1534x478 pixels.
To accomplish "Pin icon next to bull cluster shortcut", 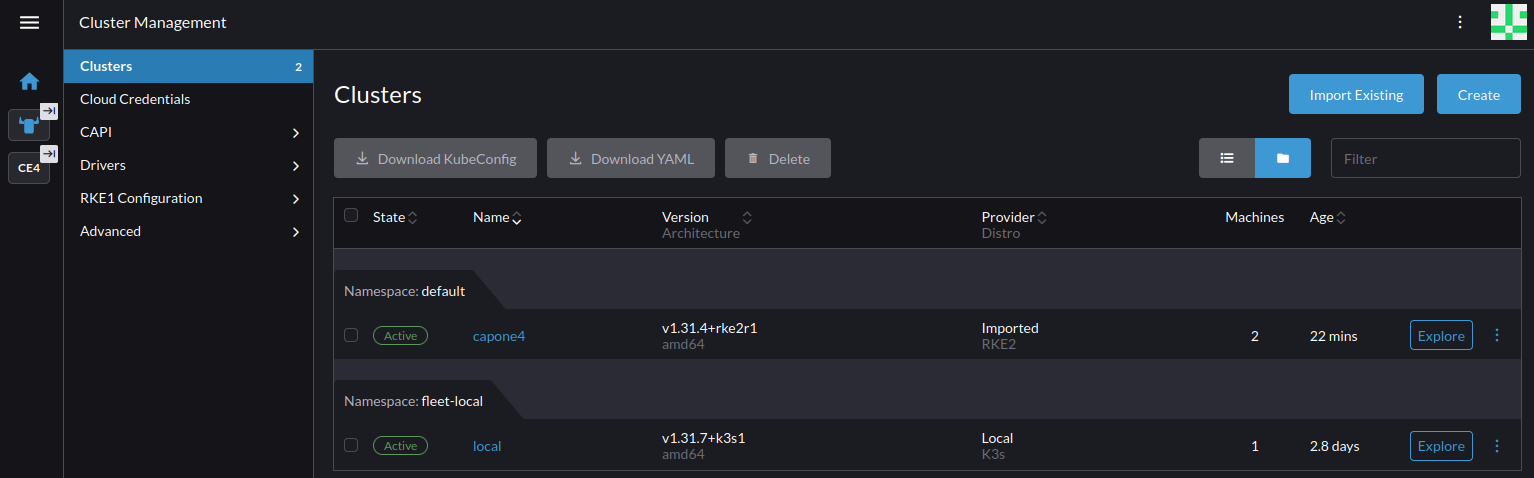I will (x=49, y=111).
